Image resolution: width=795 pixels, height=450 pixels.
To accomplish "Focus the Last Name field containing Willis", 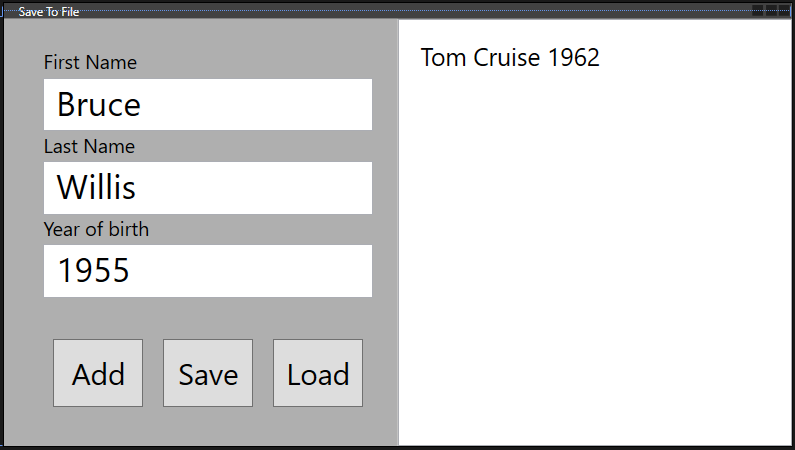I will (x=208, y=188).
